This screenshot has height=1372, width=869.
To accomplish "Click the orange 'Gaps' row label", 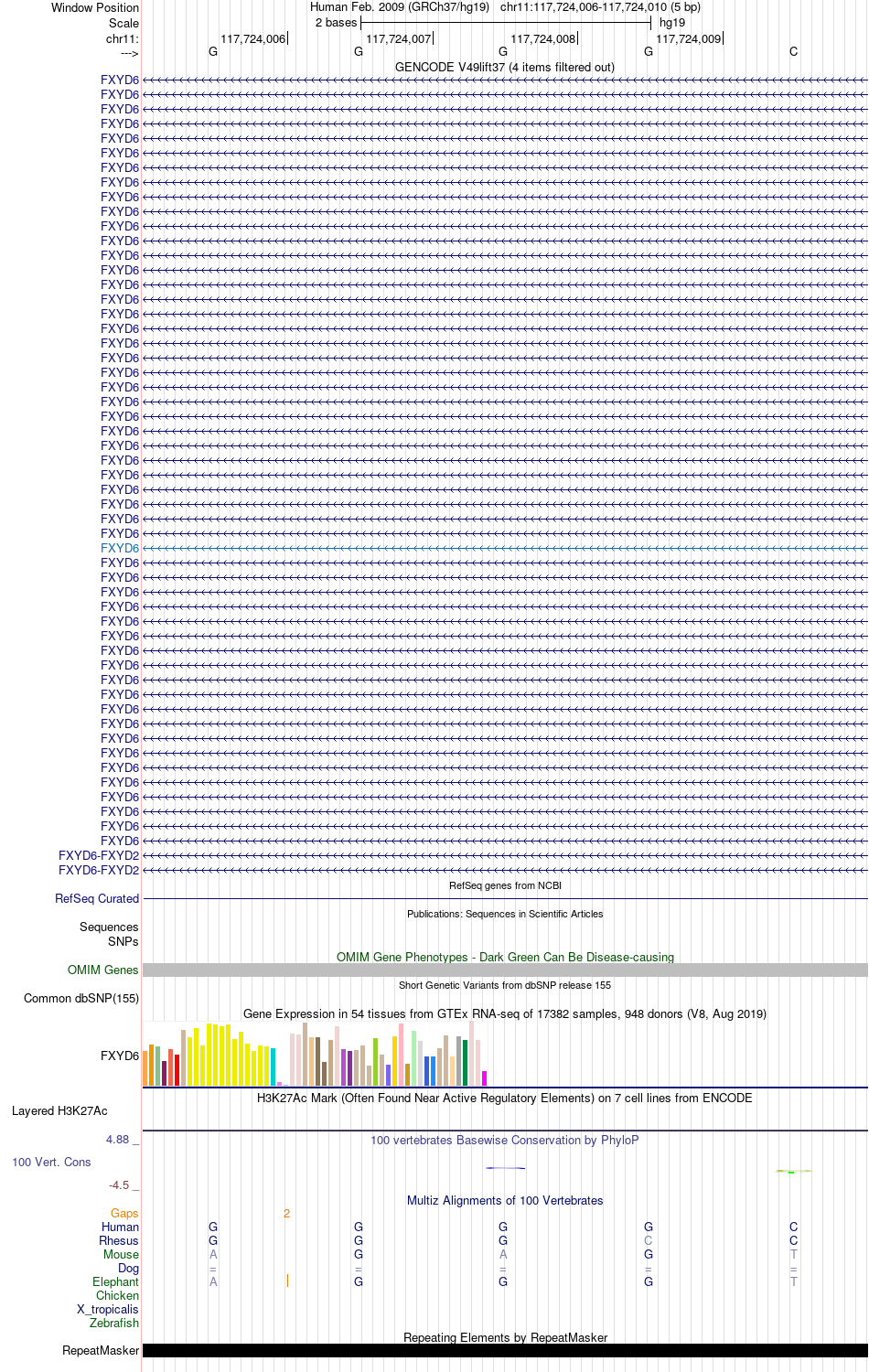I will [124, 1214].
